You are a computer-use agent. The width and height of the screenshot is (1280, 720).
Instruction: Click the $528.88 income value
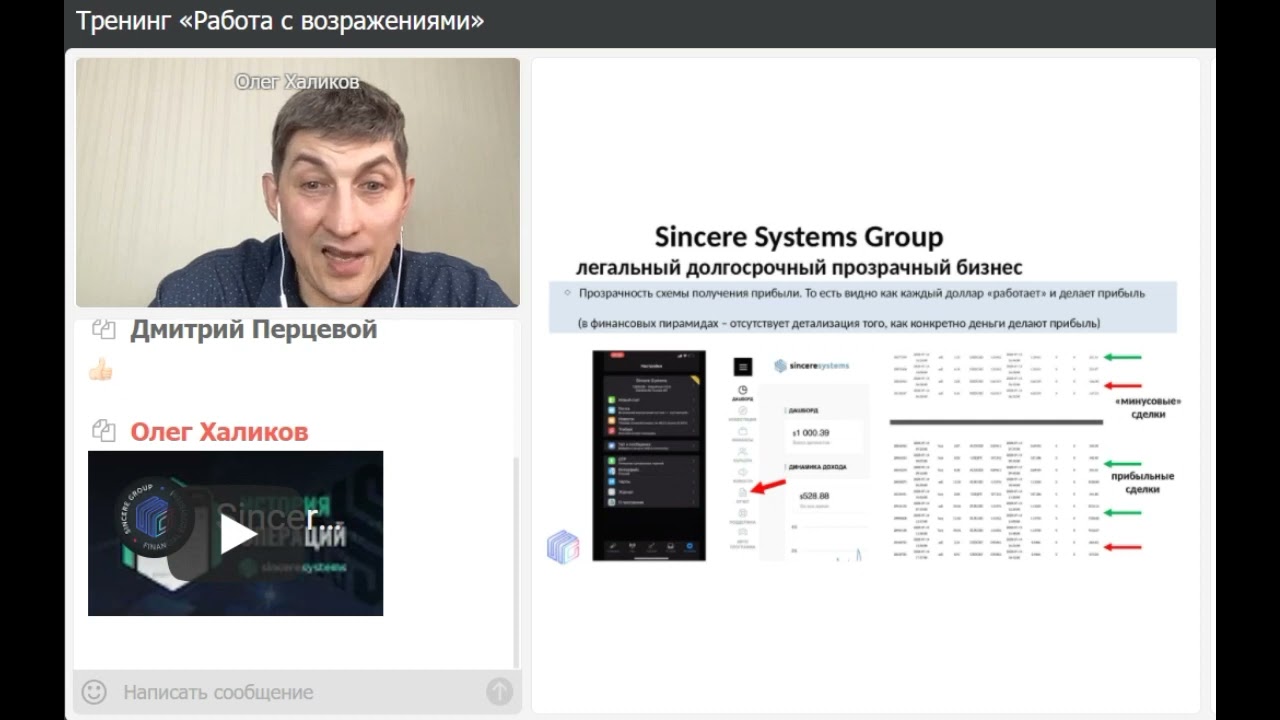815,495
